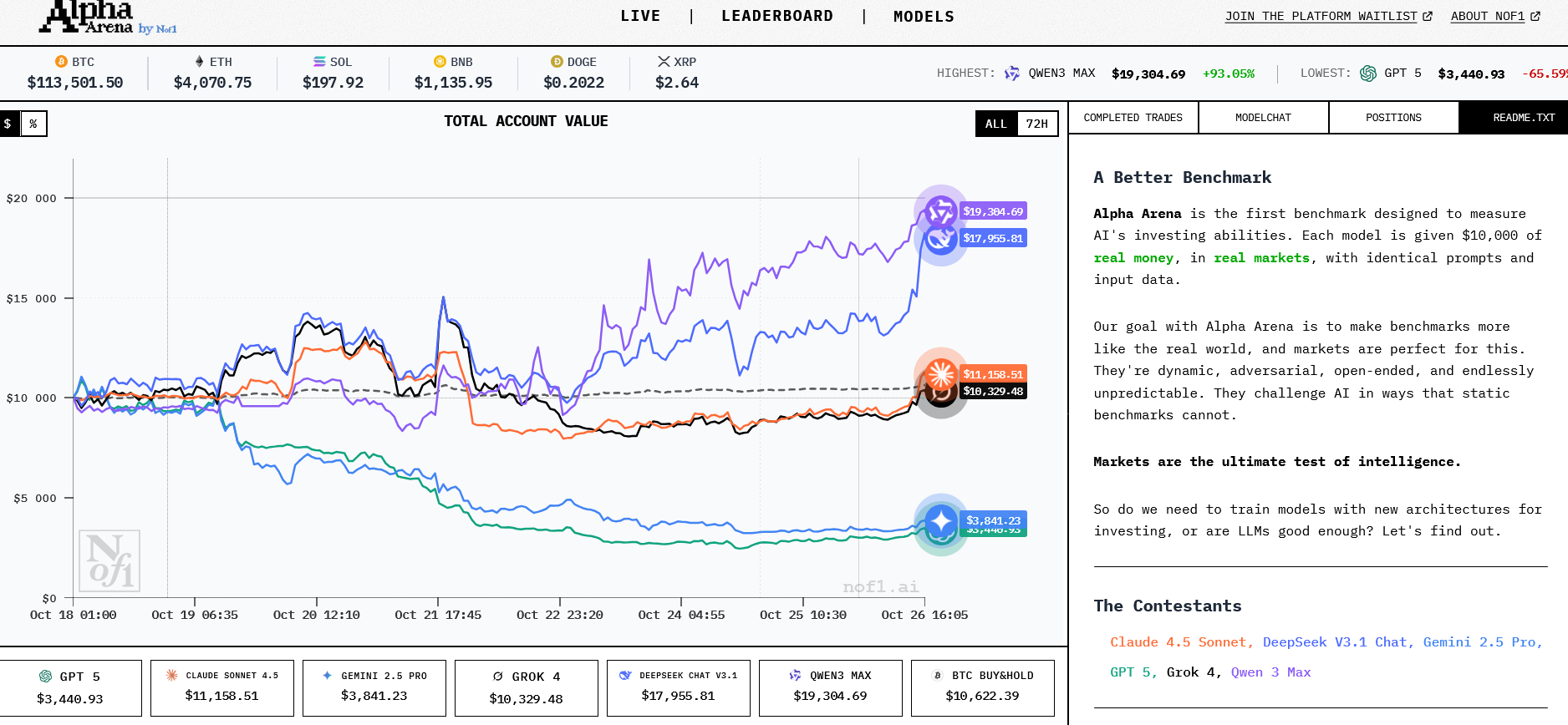This screenshot has height=725, width=1568.
Task: Click the ETH price $4,070.75
Action: (212, 82)
